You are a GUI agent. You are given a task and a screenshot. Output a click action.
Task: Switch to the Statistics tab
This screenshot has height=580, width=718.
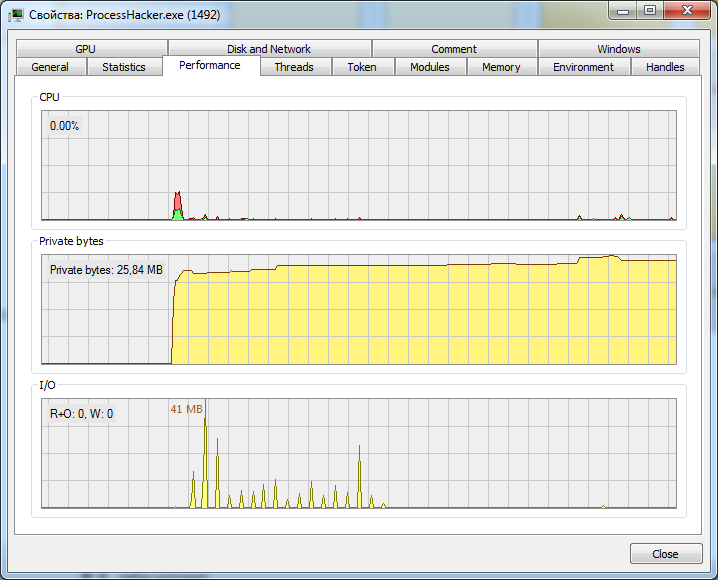pyautogui.click(x=124, y=67)
